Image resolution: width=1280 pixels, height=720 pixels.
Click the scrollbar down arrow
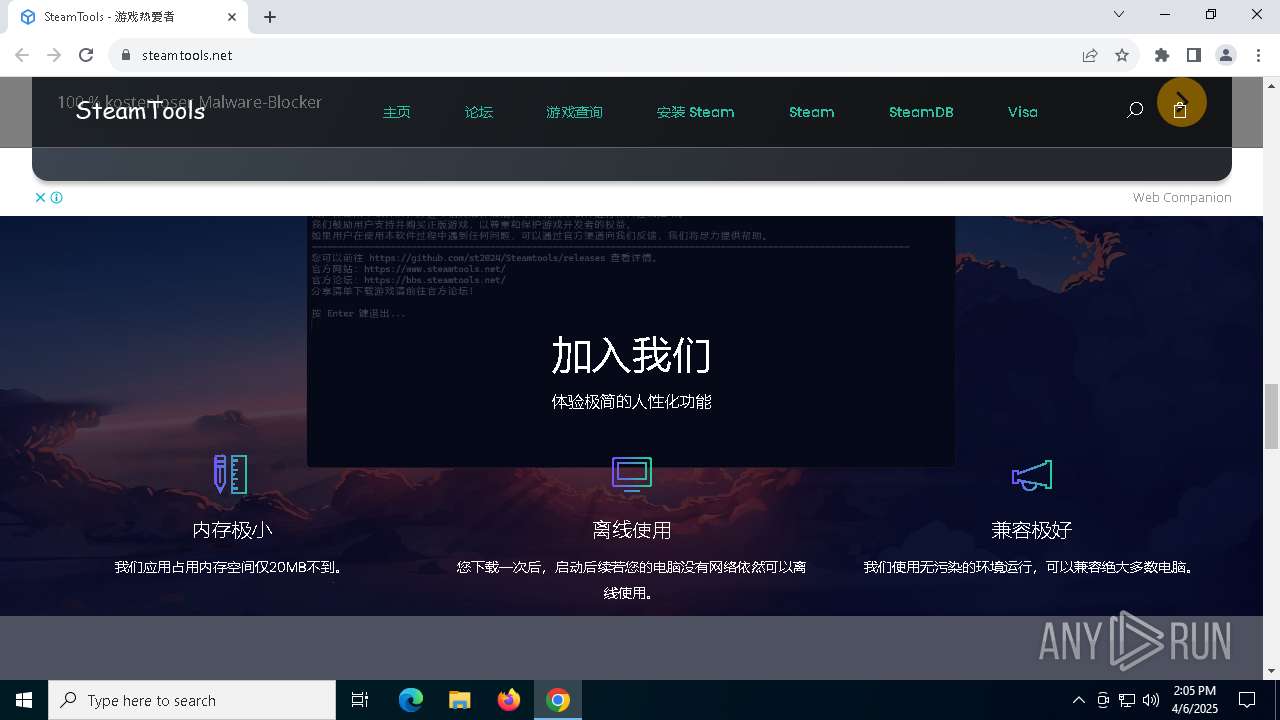click(x=1271, y=671)
